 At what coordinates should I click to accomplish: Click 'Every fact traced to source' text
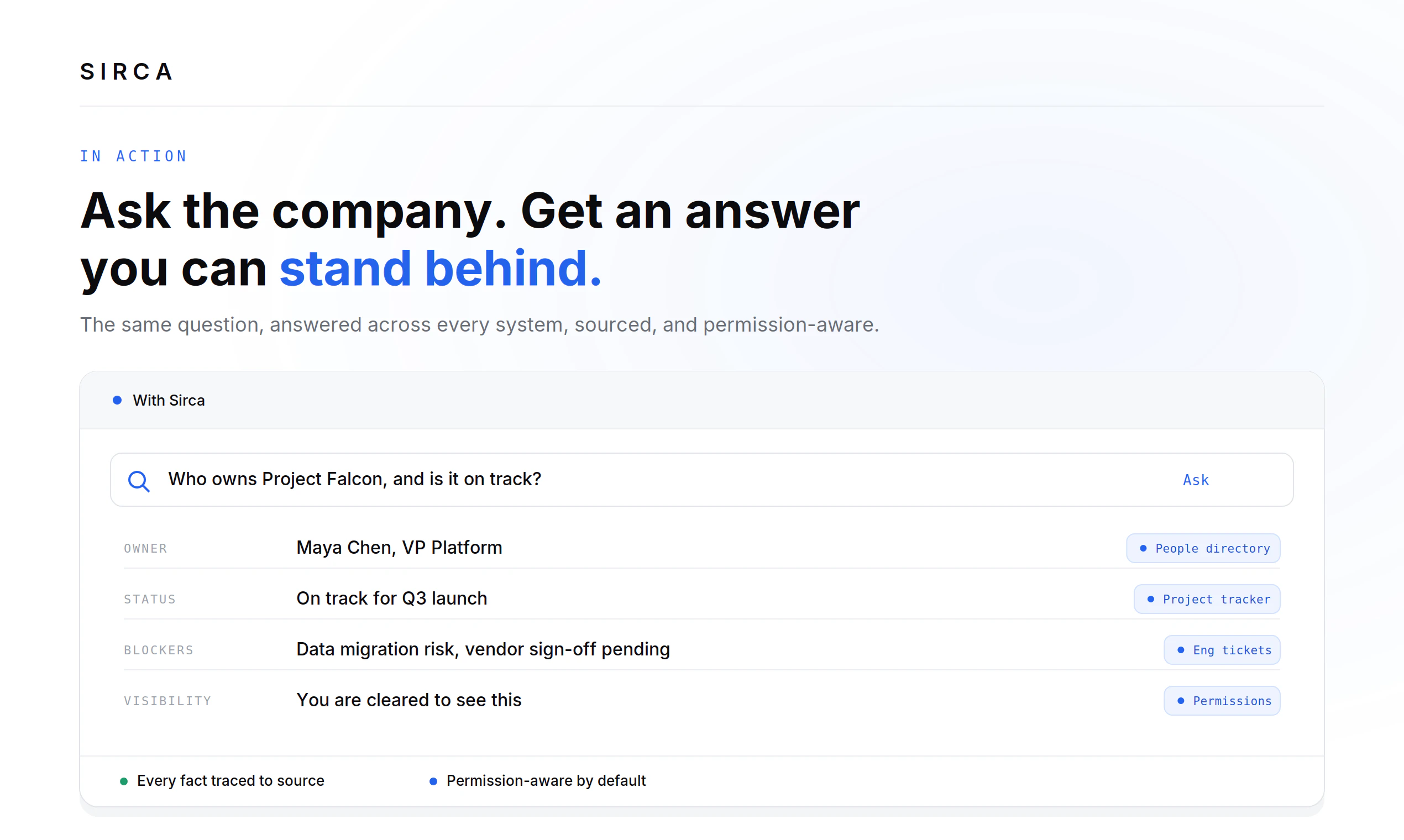pos(230,780)
